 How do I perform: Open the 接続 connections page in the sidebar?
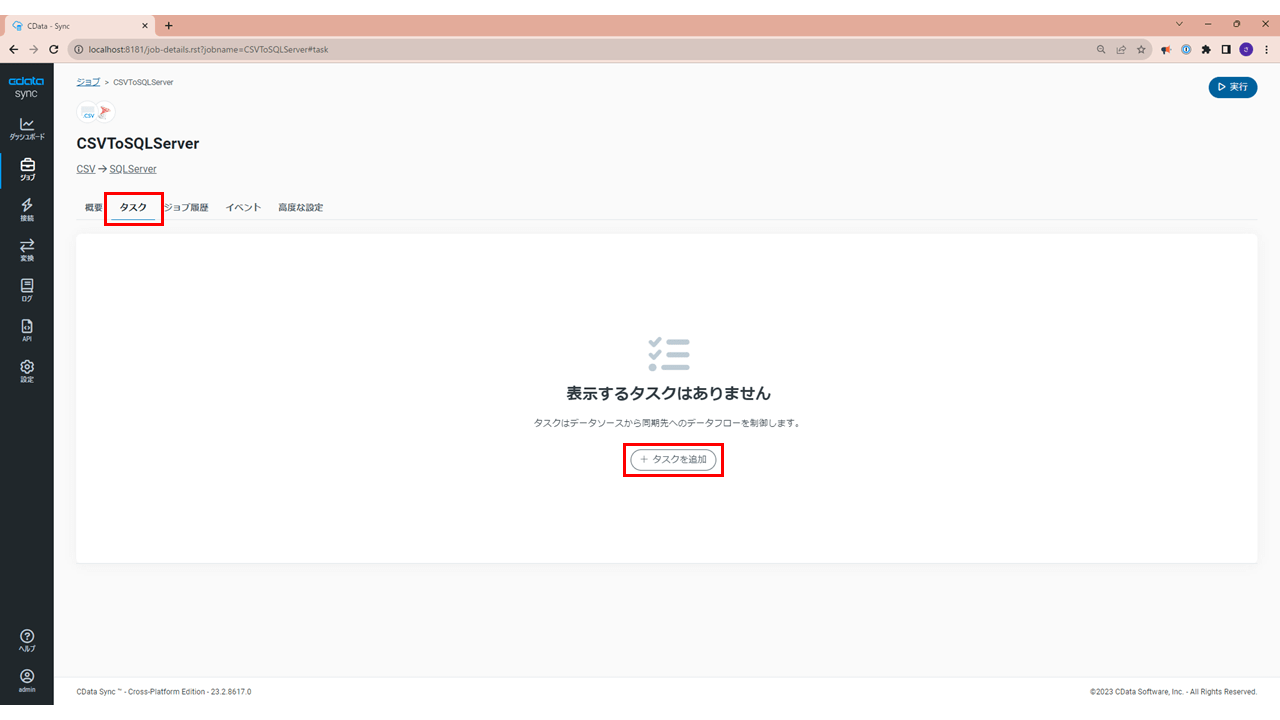pyautogui.click(x=27, y=210)
